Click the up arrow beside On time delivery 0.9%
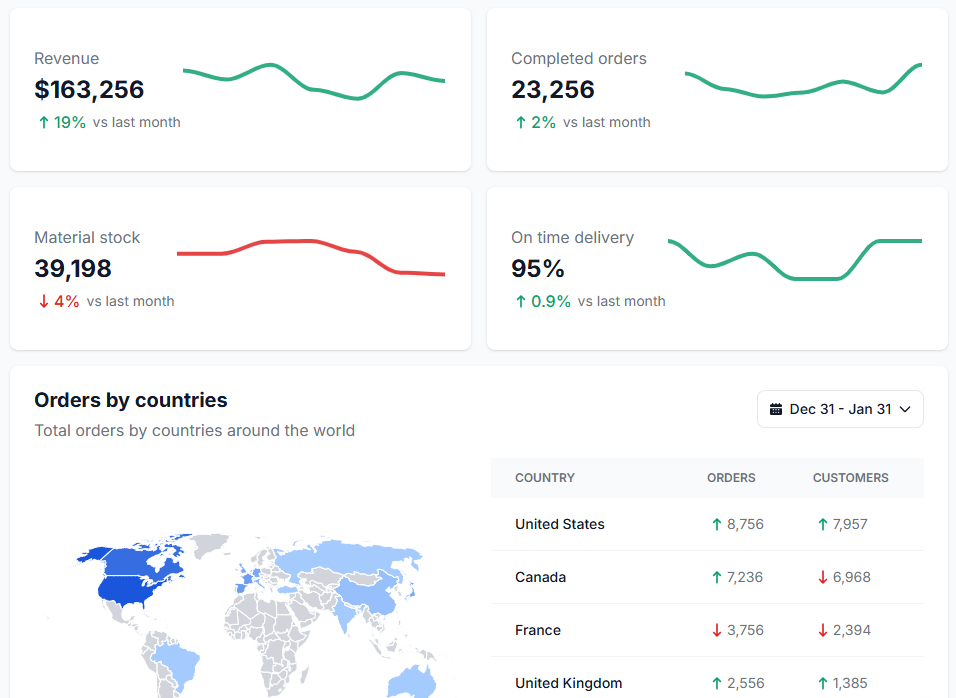The height and width of the screenshot is (698, 956). click(520, 301)
